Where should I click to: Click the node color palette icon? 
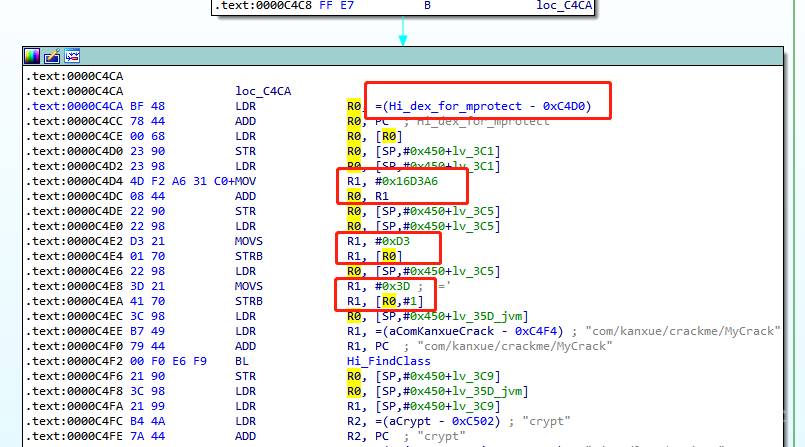tap(32, 56)
